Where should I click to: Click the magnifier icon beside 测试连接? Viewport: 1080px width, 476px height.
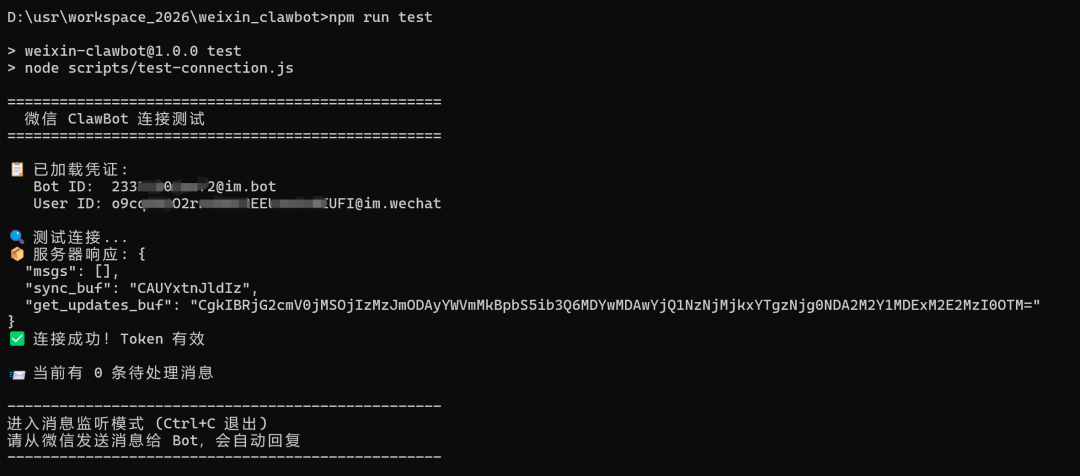(x=16, y=237)
